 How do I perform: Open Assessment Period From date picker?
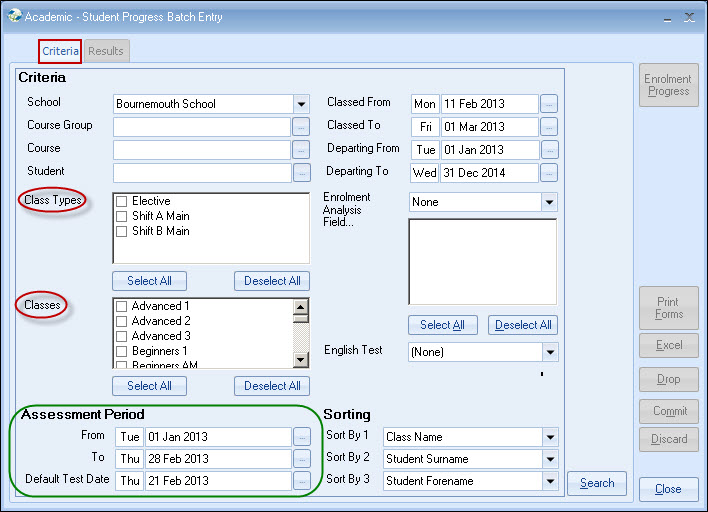pyautogui.click(x=301, y=437)
